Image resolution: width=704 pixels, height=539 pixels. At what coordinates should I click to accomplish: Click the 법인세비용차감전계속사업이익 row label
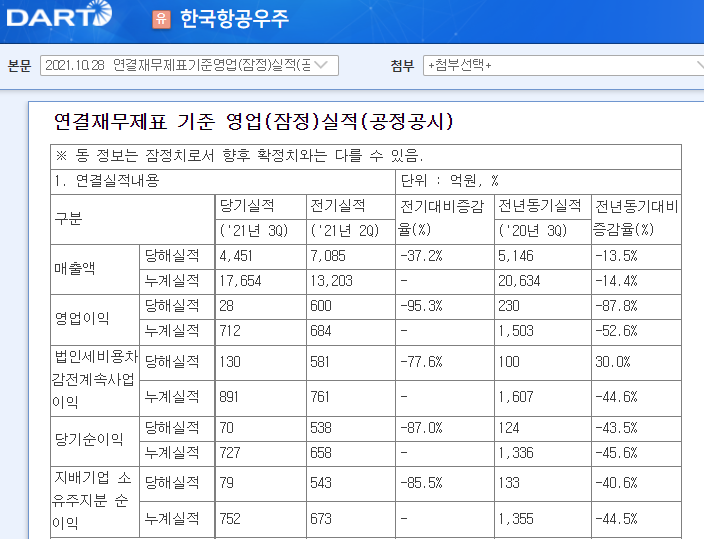pos(95,380)
